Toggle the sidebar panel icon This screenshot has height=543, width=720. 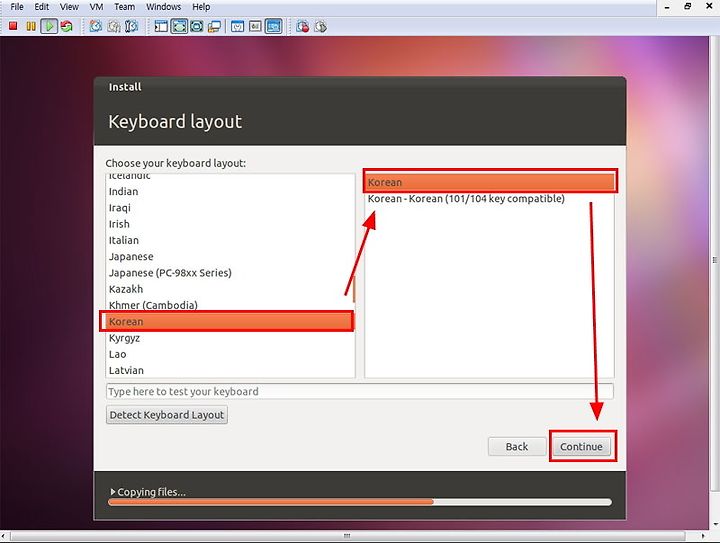click(161, 26)
